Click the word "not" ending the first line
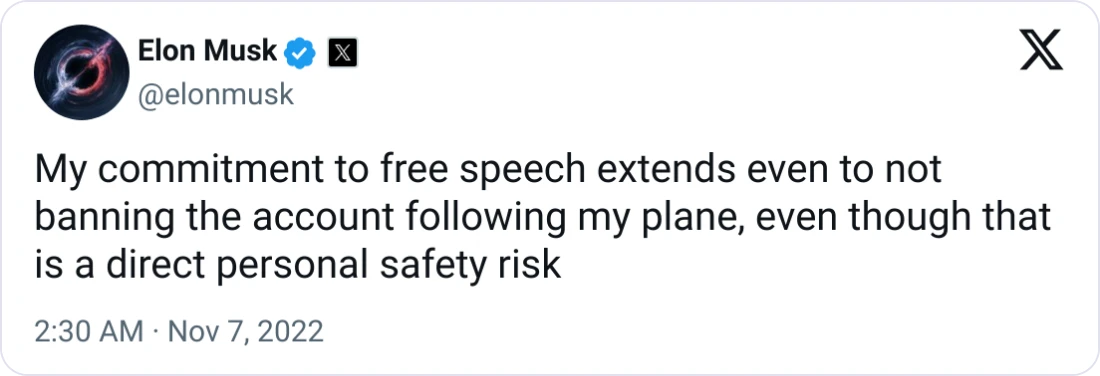This screenshot has height=376, width=1100. tap(915, 173)
